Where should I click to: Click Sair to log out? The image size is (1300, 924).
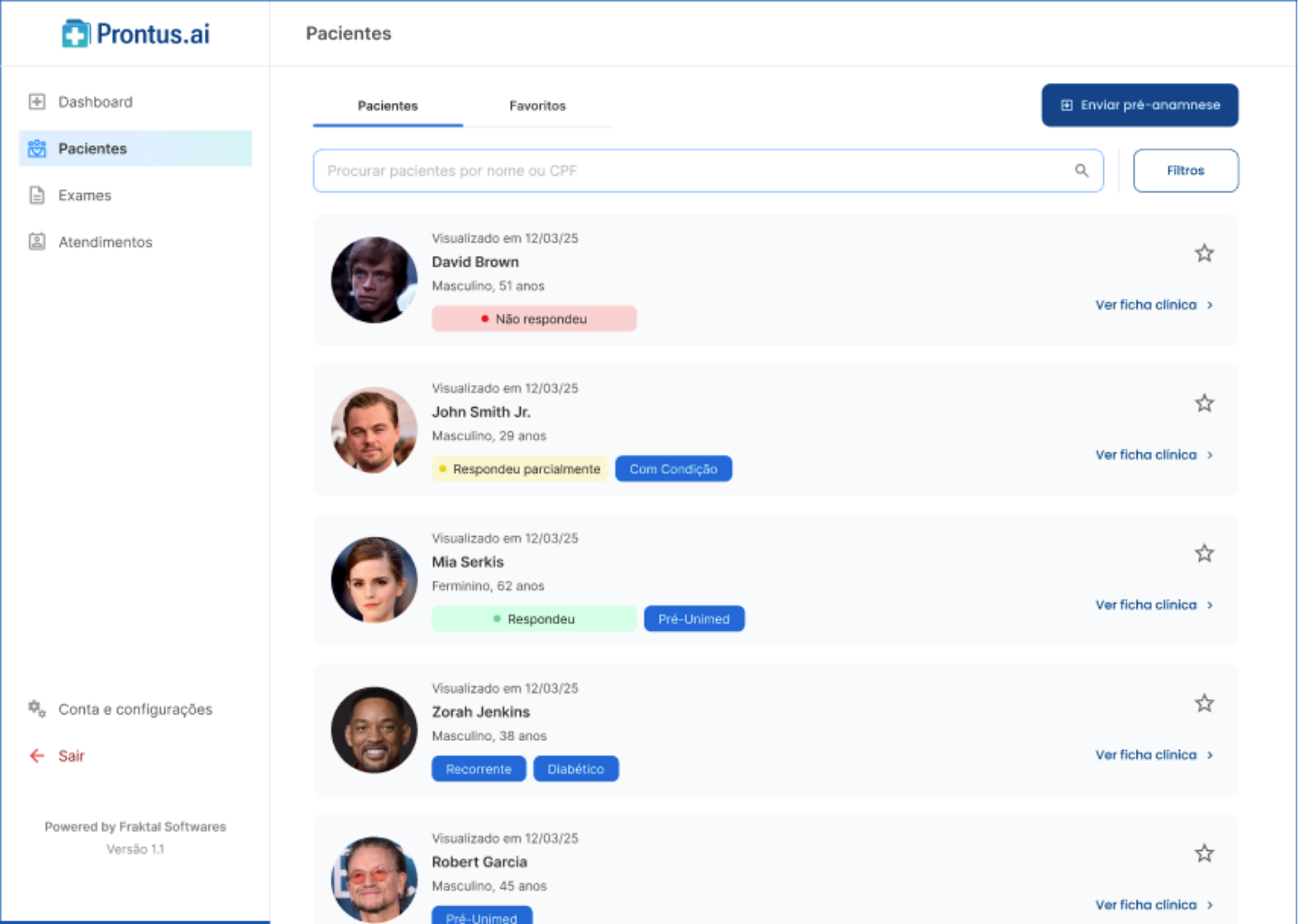(x=71, y=756)
